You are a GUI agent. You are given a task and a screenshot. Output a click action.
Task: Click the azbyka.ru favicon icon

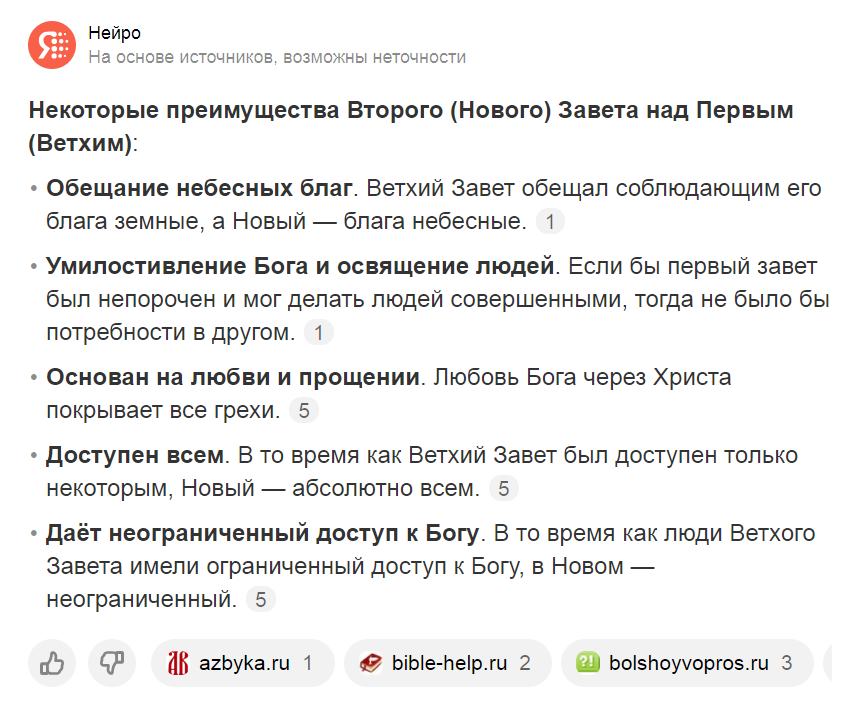(178, 663)
